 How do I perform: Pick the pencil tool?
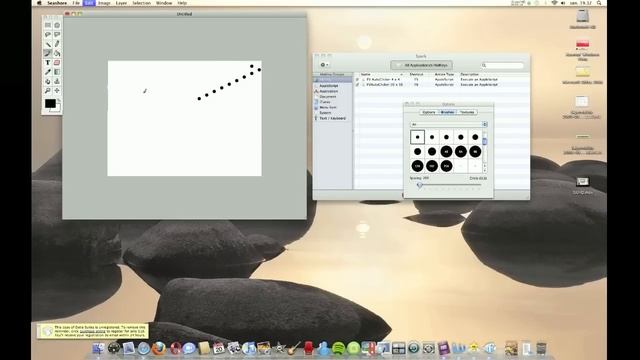57,44
